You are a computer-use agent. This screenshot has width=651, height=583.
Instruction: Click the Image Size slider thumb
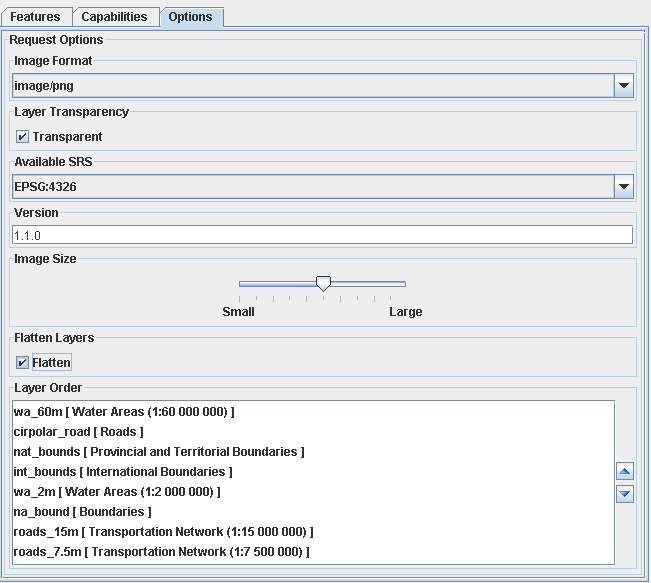coord(323,285)
